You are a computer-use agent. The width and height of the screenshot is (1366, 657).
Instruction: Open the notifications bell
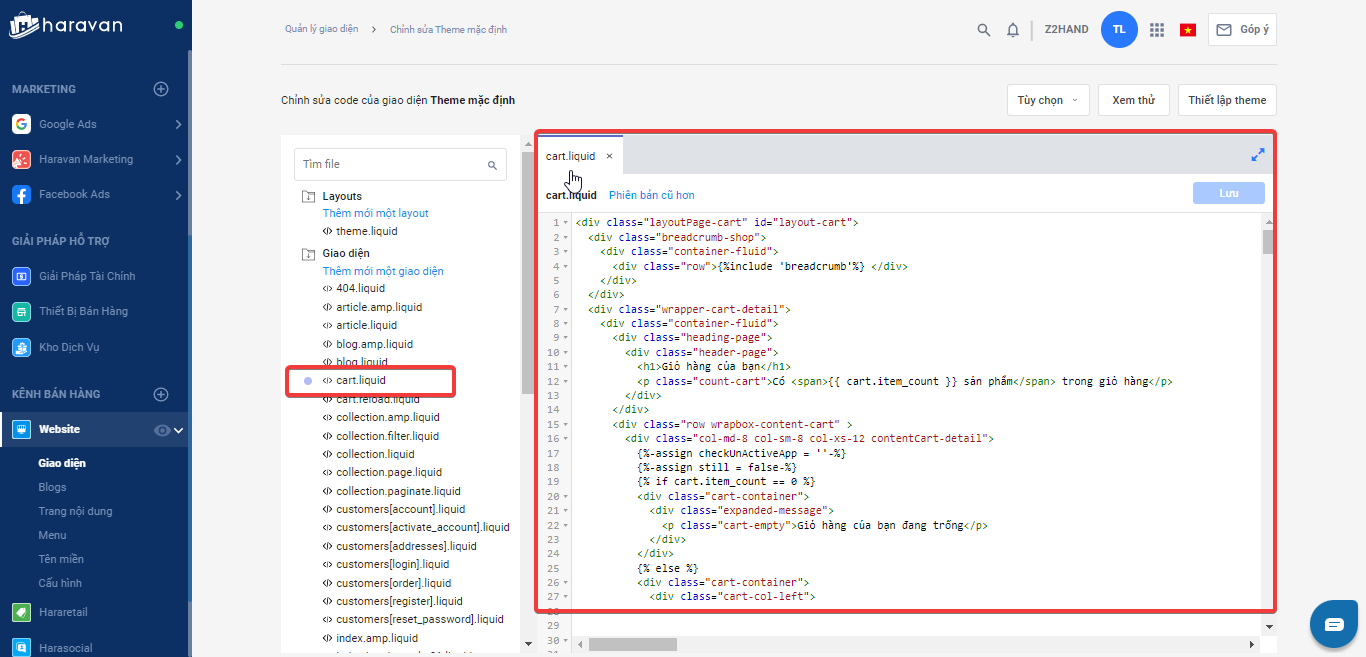coord(1013,30)
